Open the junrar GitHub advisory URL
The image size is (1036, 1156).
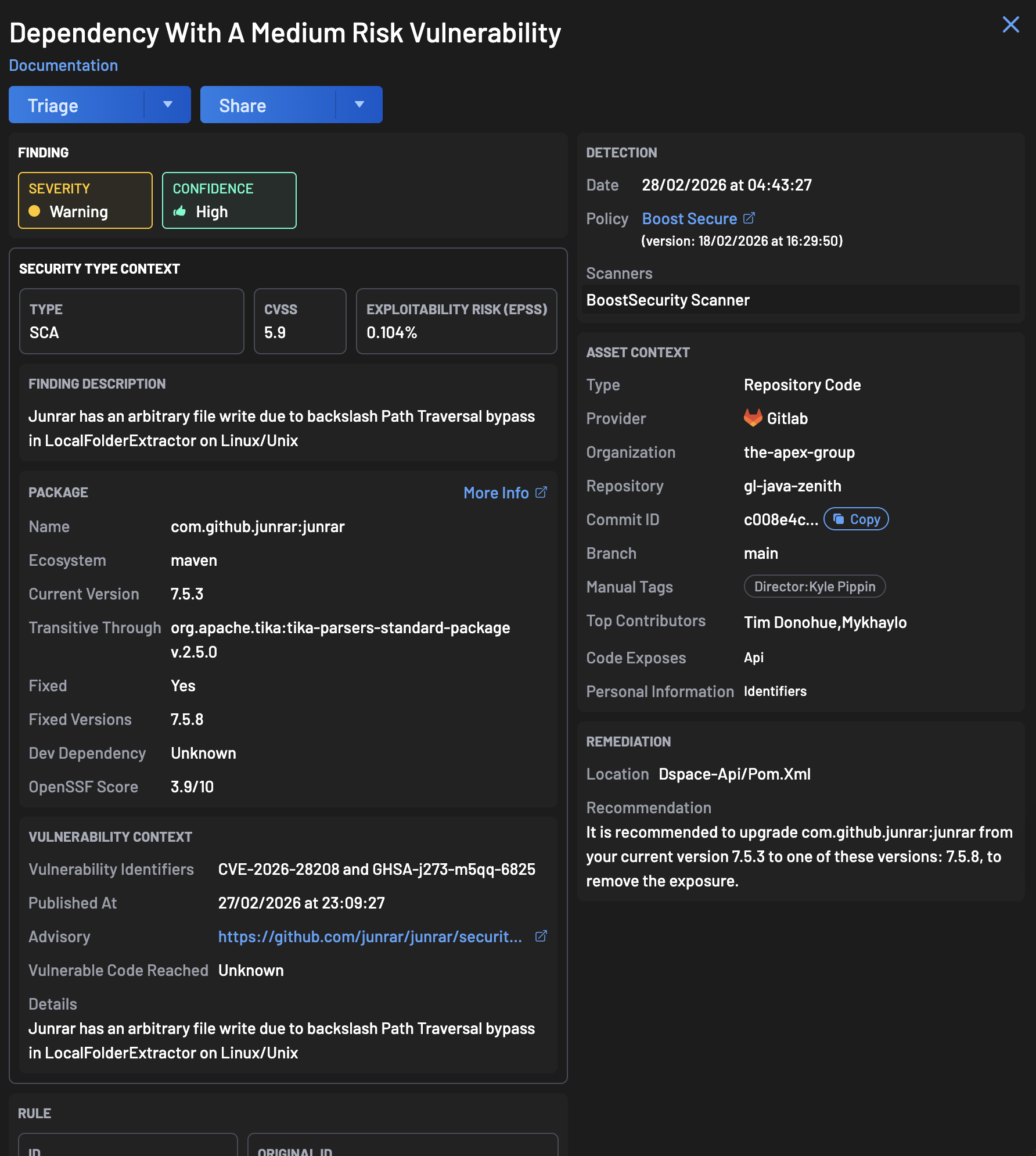tap(370, 936)
